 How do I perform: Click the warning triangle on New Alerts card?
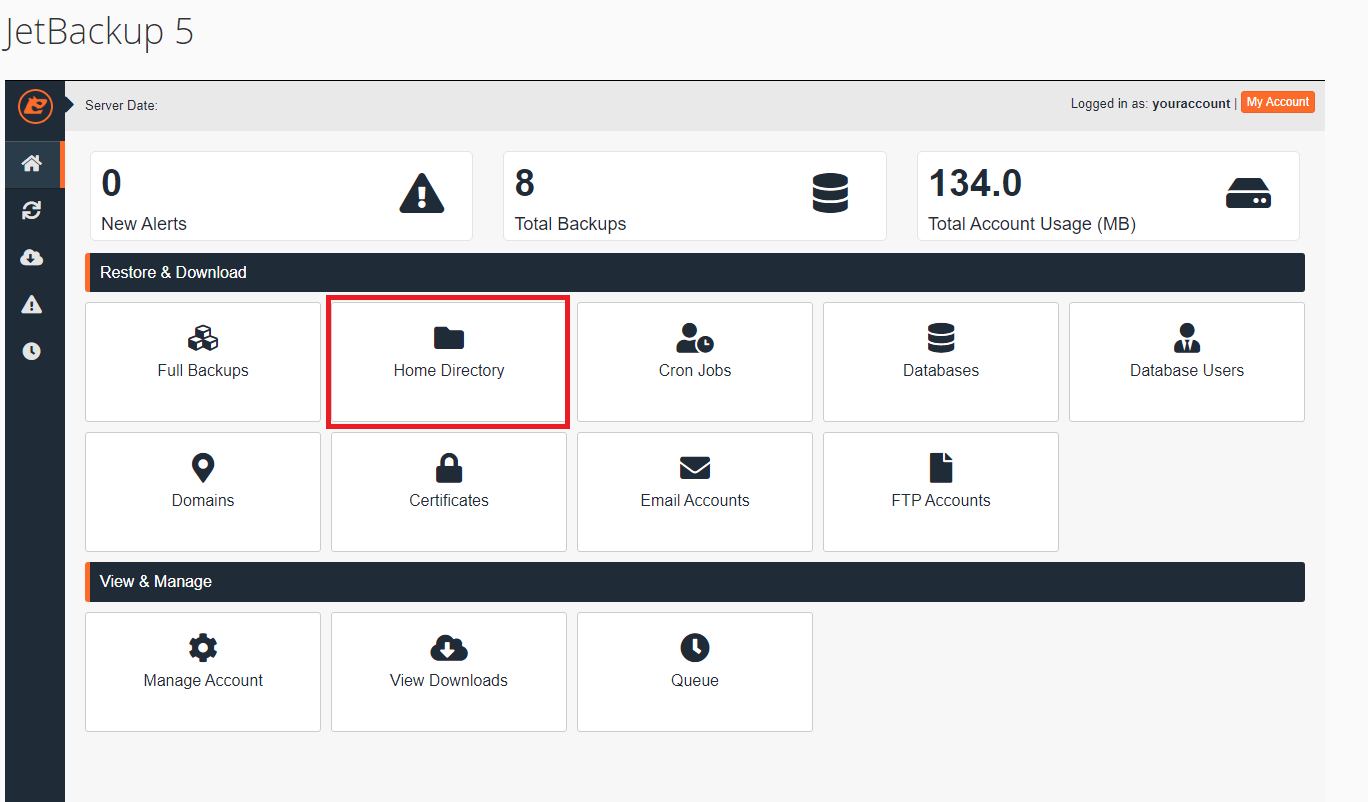pyautogui.click(x=421, y=194)
